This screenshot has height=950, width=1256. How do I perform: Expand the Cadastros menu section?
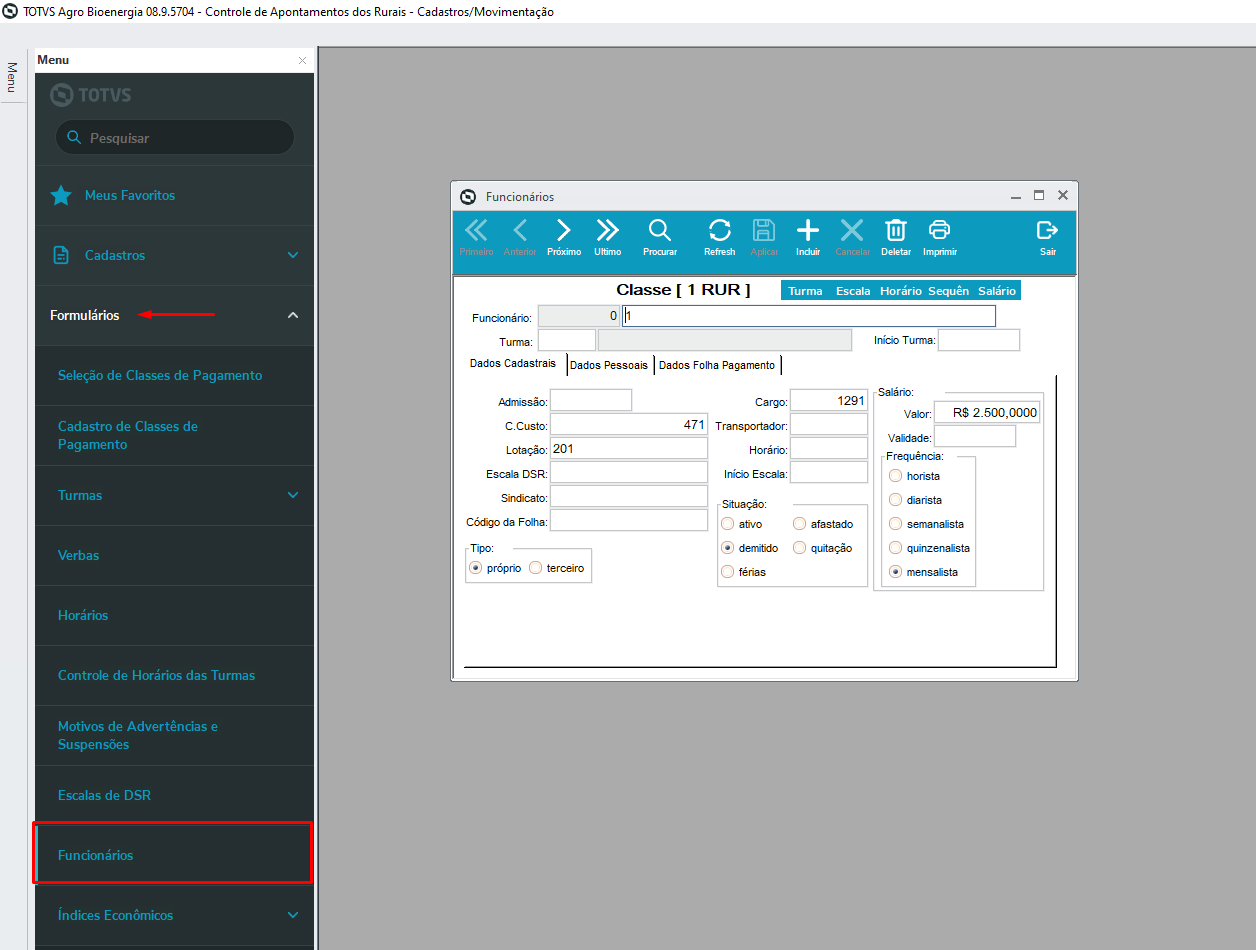(x=293, y=255)
